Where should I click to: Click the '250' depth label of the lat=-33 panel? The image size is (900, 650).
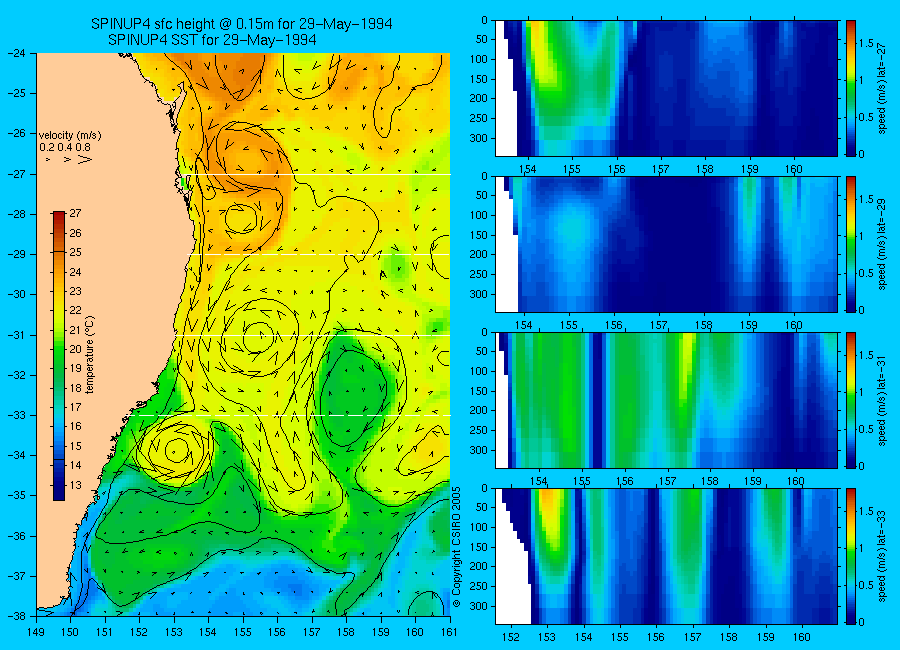[480, 586]
